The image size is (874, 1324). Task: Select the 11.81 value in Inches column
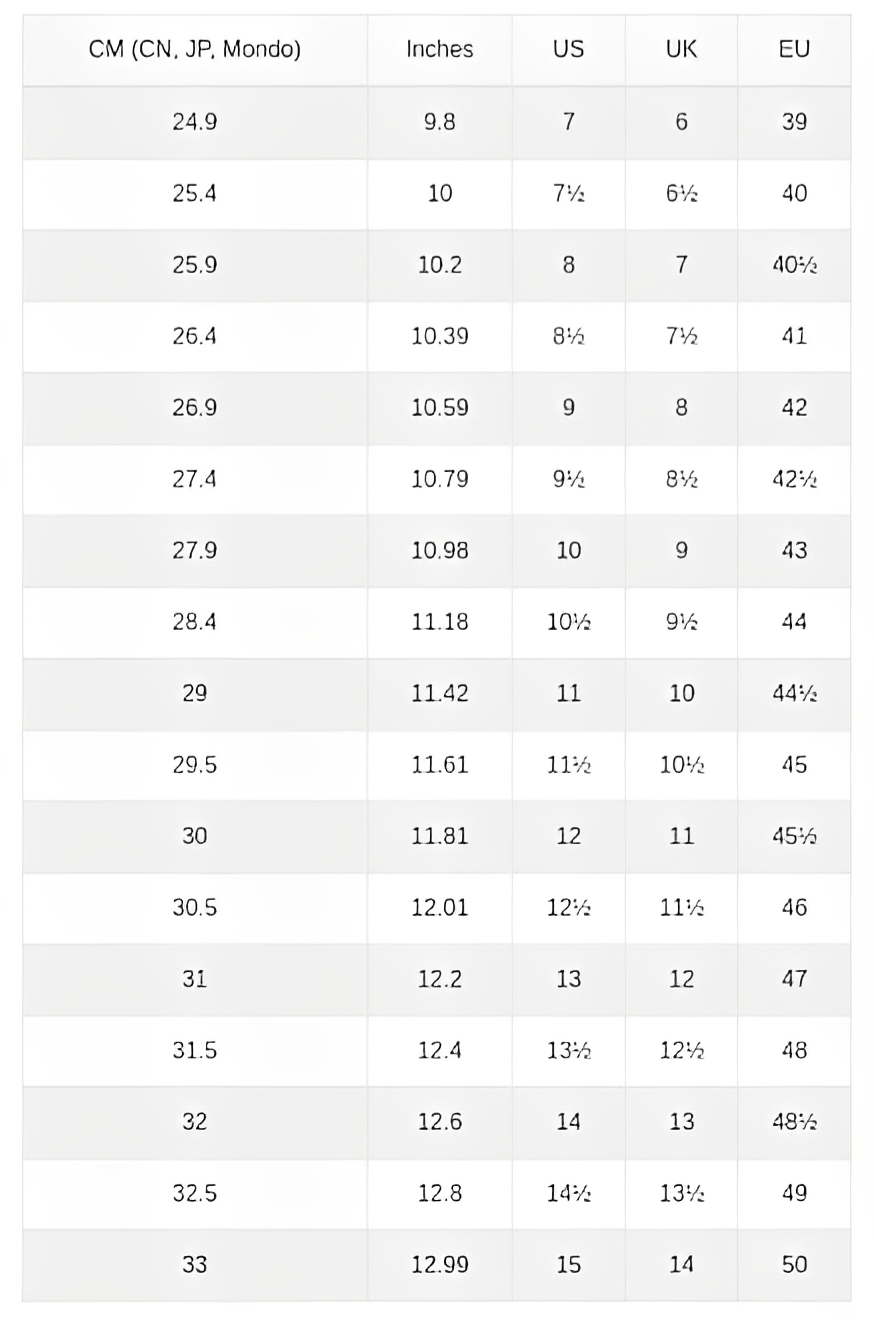click(x=440, y=836)
